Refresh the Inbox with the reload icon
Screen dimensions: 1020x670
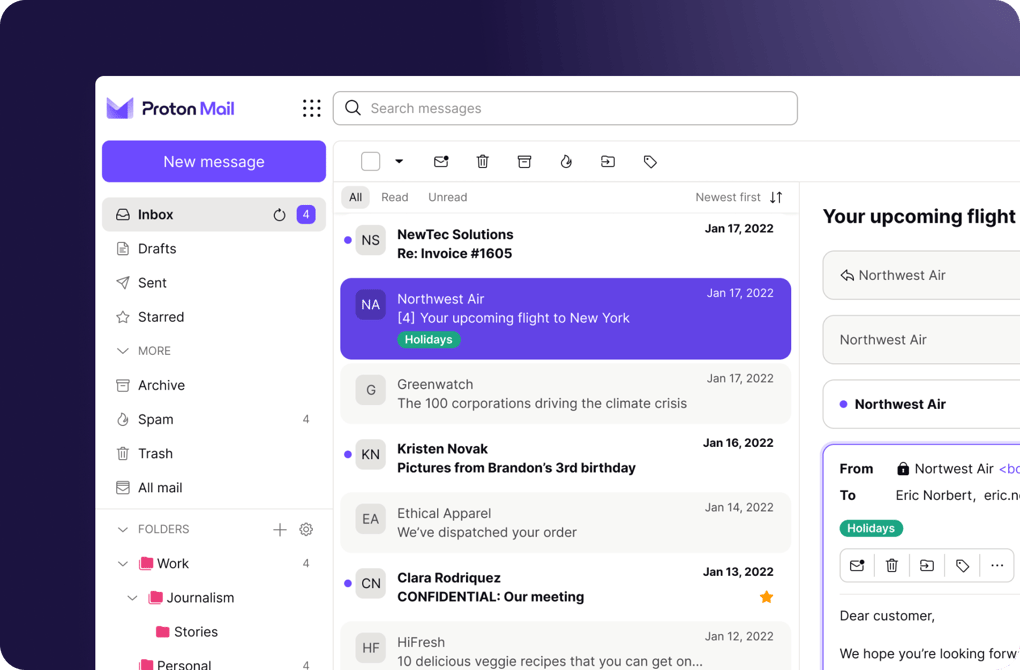point(279,215)
